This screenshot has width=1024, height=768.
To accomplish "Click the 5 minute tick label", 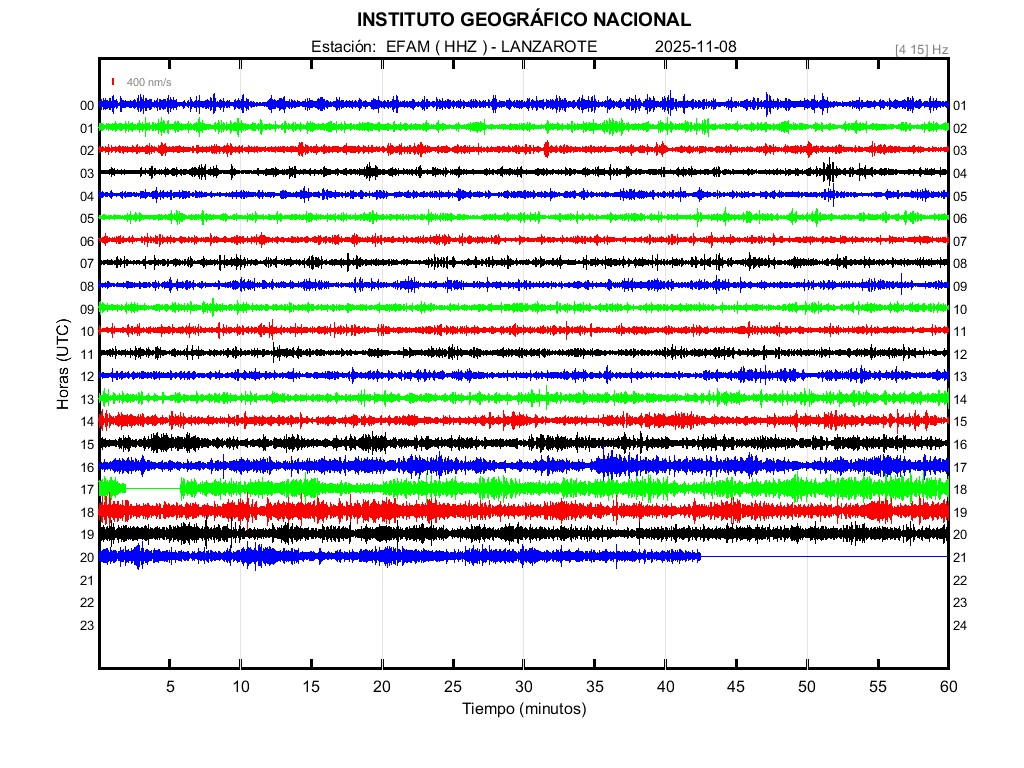I will coord(170,687).
